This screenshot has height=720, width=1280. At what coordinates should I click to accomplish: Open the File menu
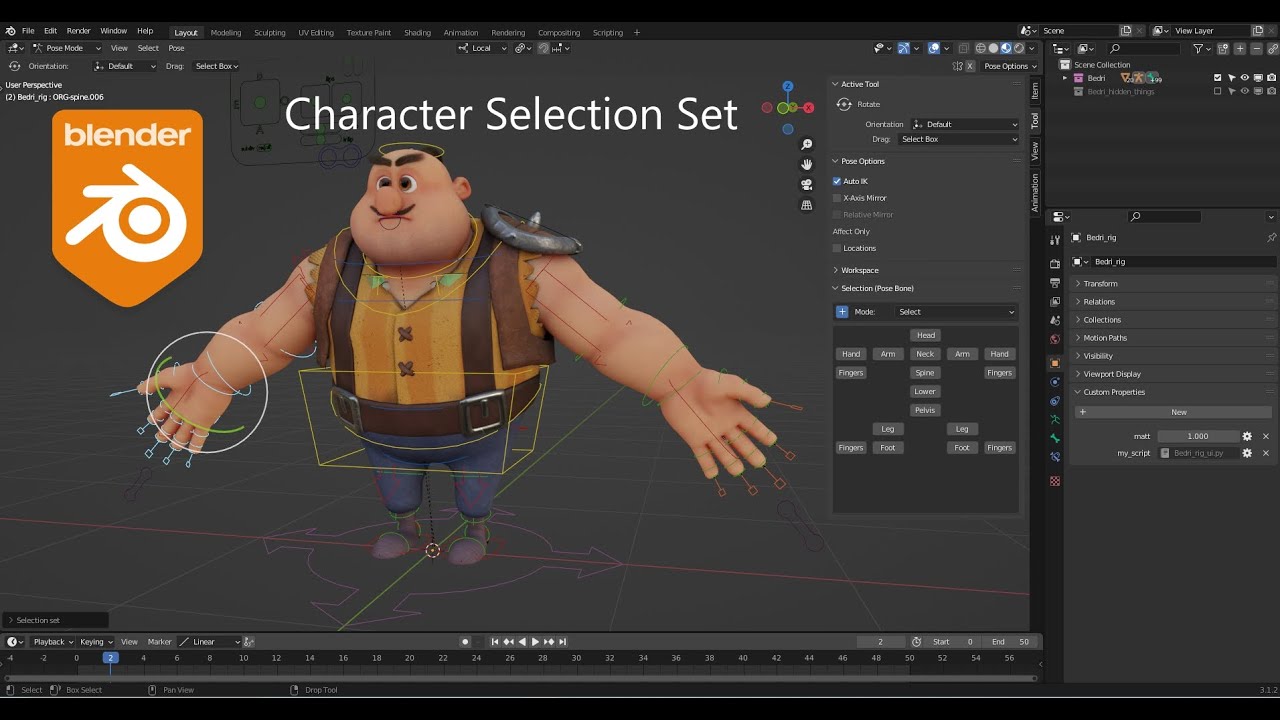(x=28, y=31)
